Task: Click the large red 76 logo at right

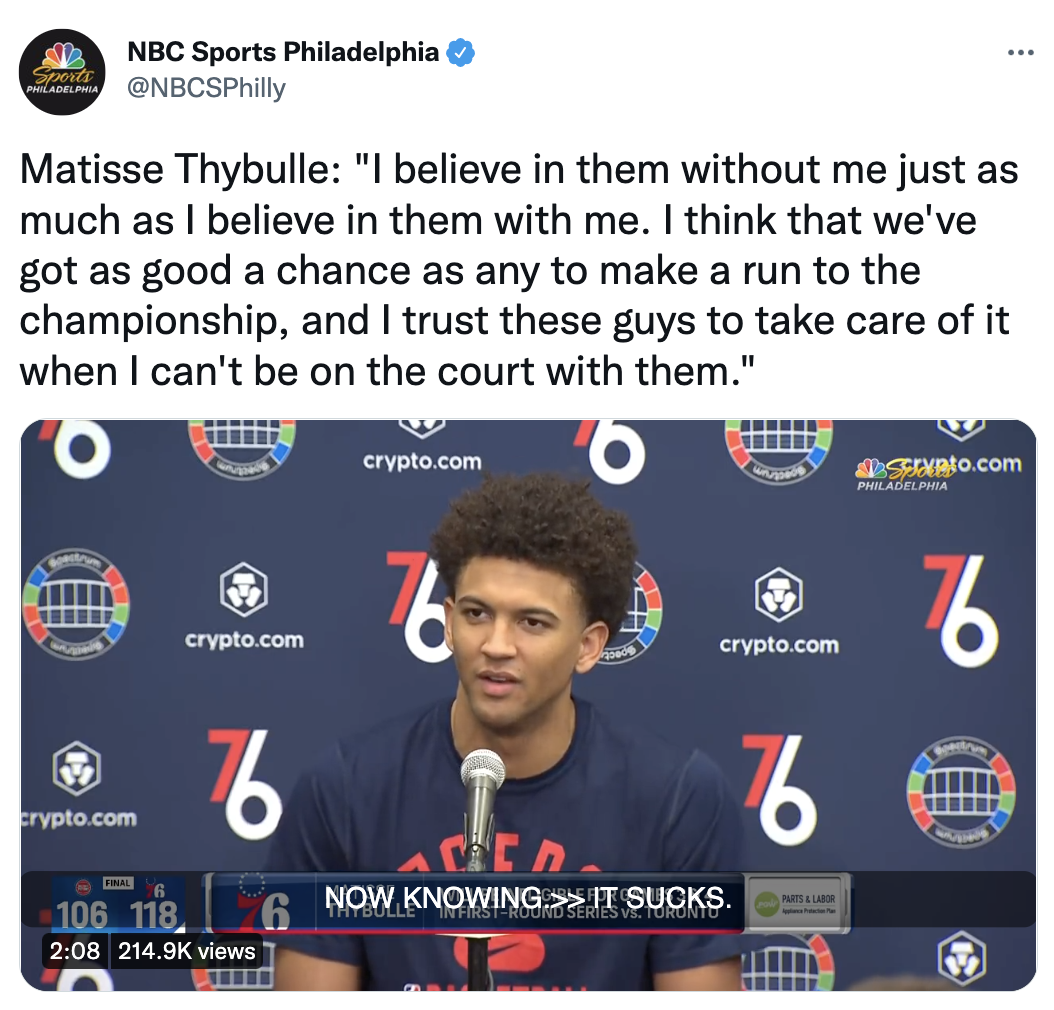Action: coord(960,610)
